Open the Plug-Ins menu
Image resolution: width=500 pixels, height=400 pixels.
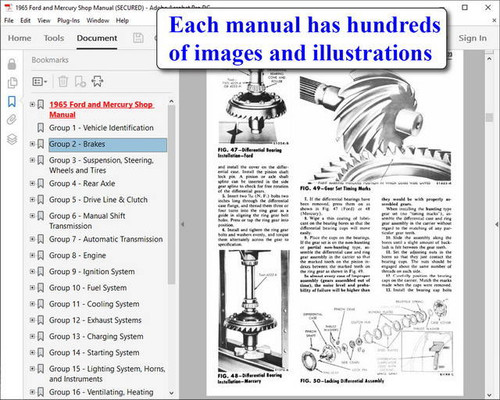click(68, 21)
